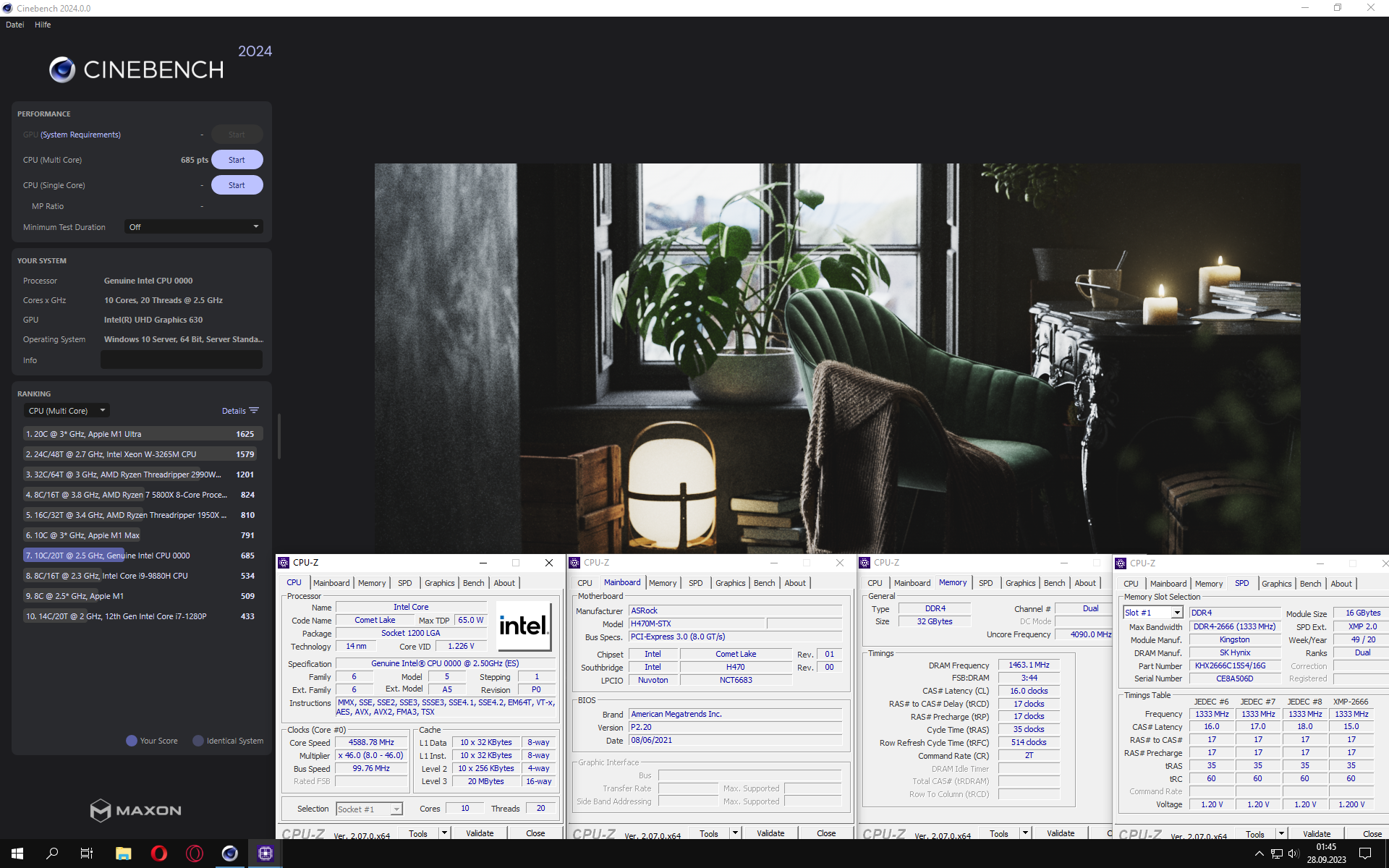Screen dimensions: 1389x868
Task: Open the Datei menu
Action: [15, 25]
